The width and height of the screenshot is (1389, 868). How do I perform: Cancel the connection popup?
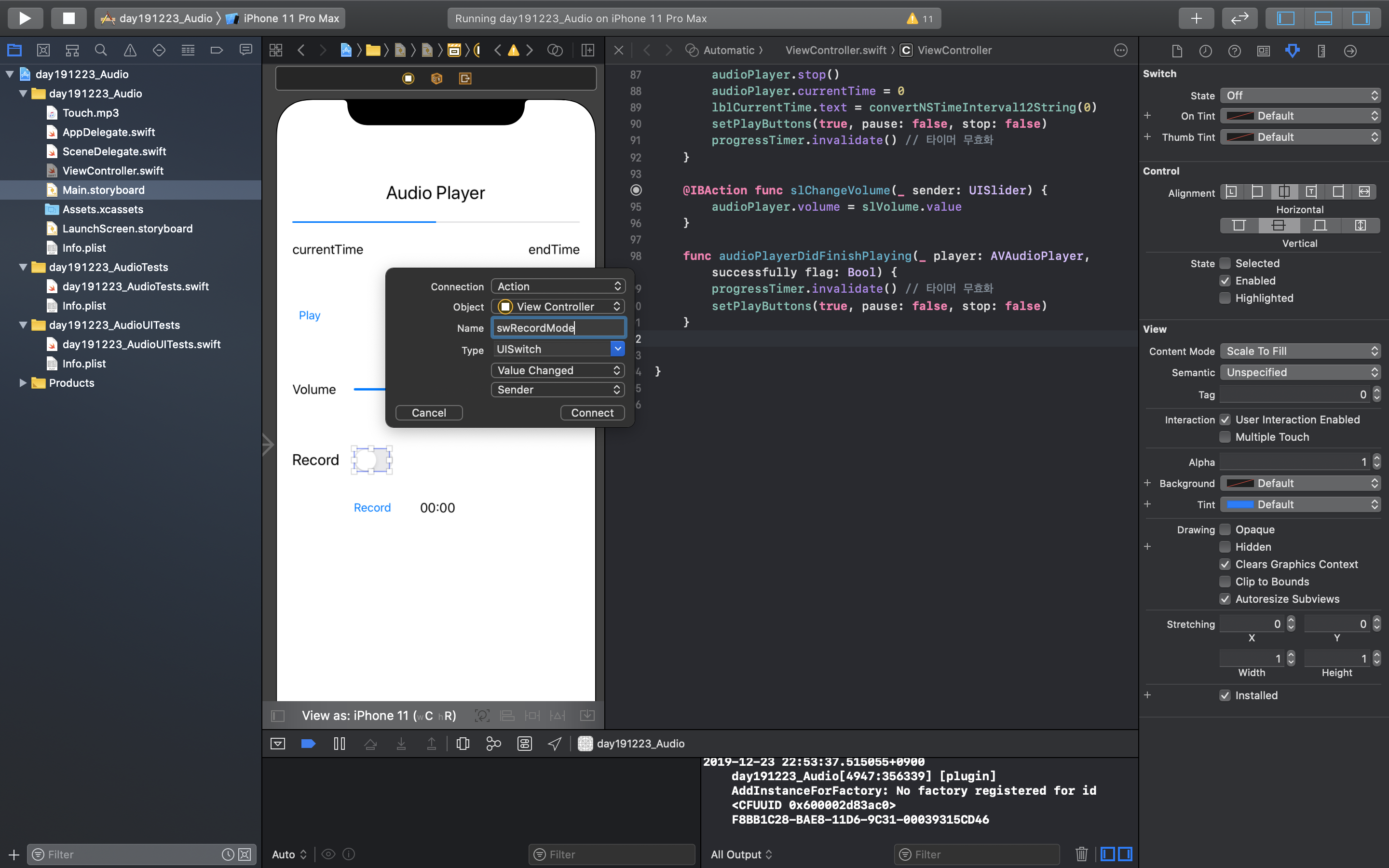click(x=429, y=413)
